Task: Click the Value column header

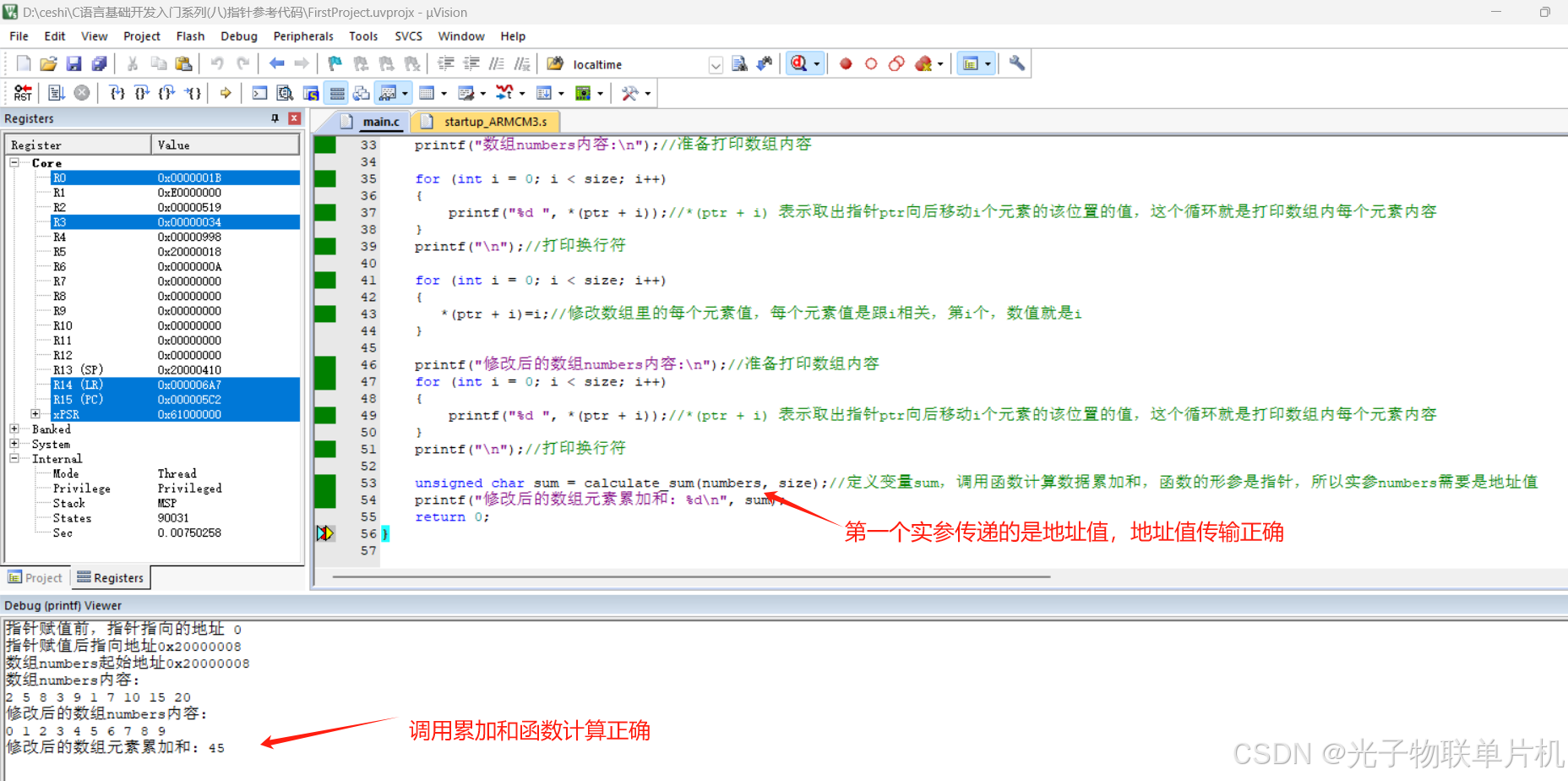Action: (x=226, y=145)
